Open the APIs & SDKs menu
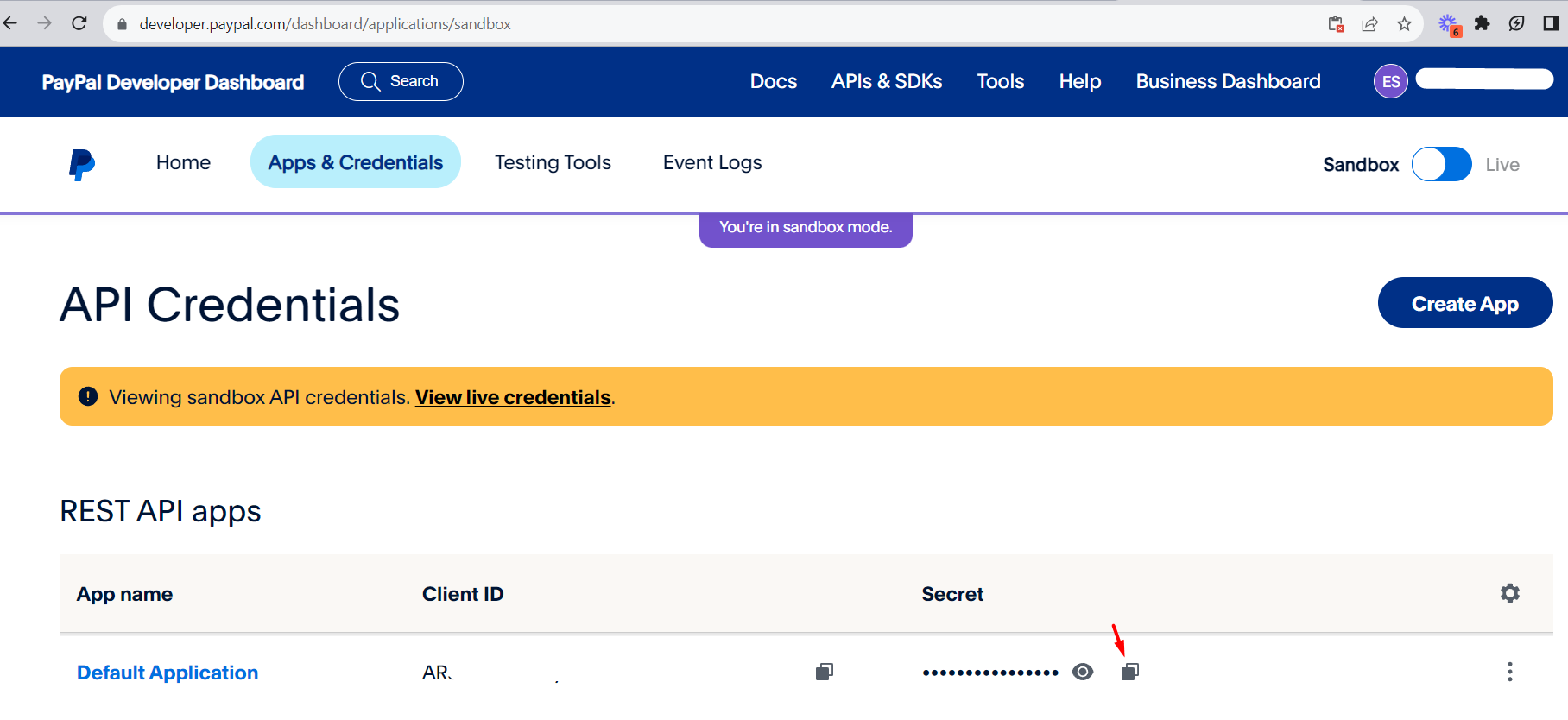 click(x=887, y=81)
